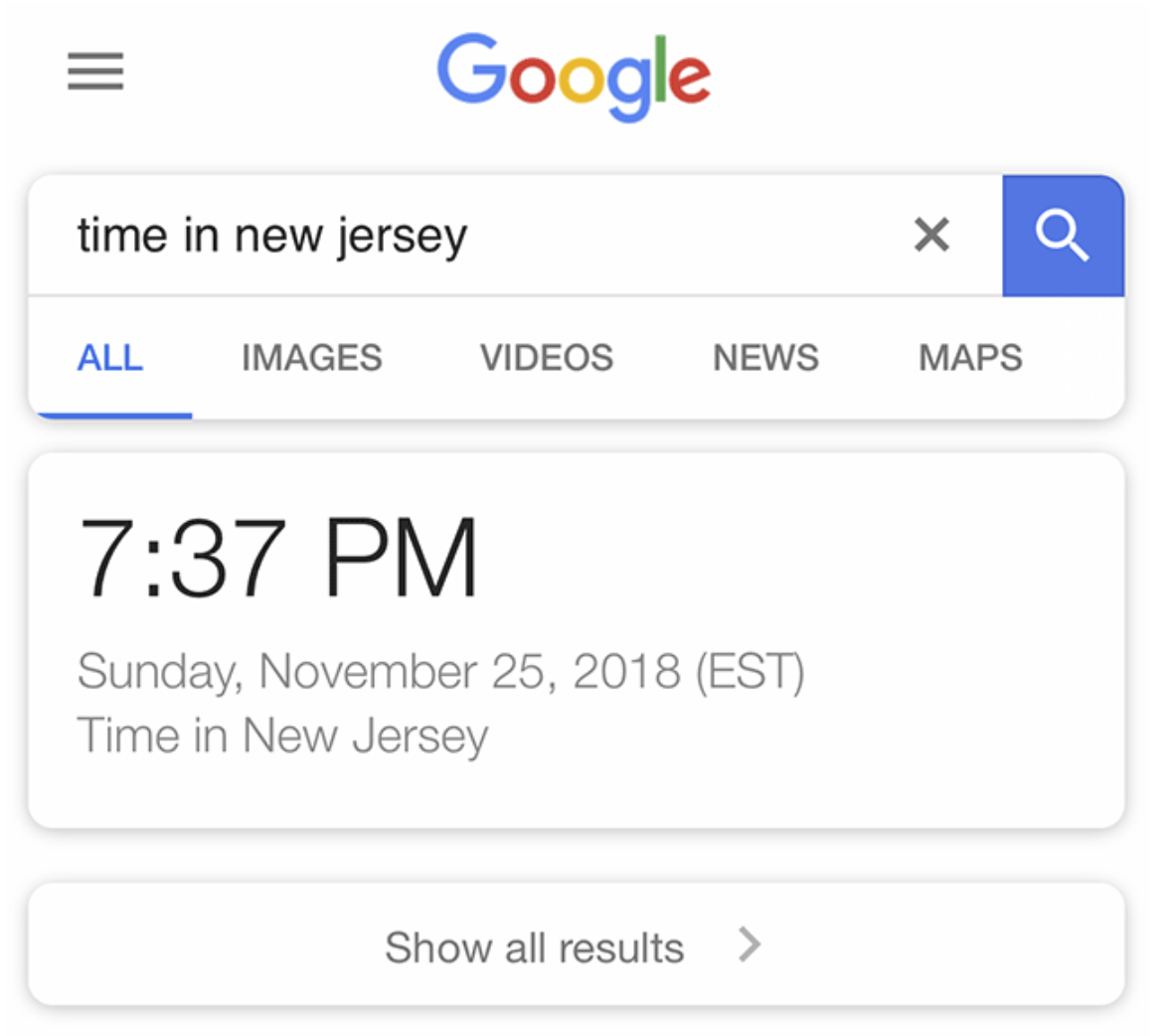Switch to the Images tab
The height and width of the screenshot is (1036, 1173).
[x=312, y=358]
